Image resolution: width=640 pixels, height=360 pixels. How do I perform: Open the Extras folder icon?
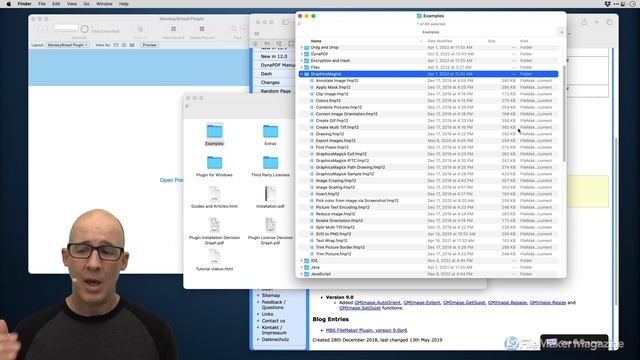270,131
